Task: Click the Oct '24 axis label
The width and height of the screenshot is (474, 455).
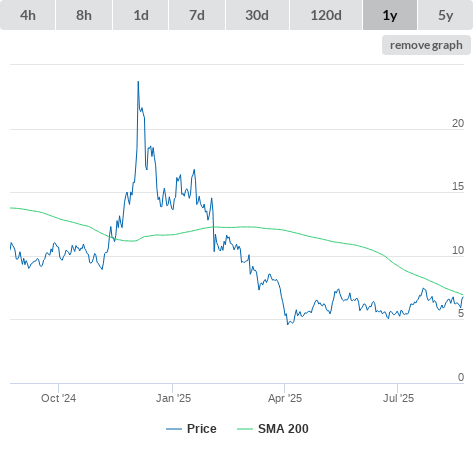Action: click(58, 398)
